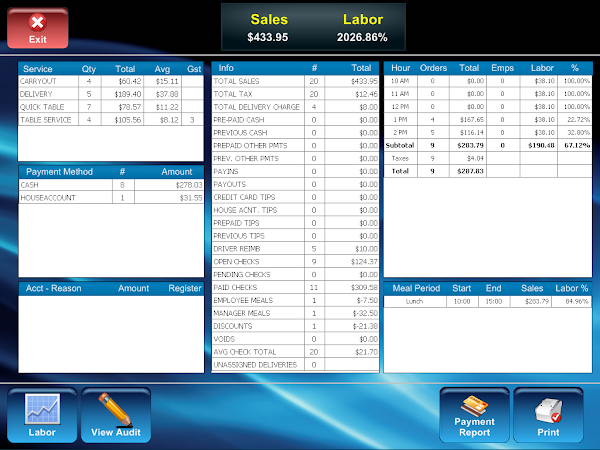Click the hourly Taxes row
The image size is (600, 450).
pyautogui.click(x=488, y=158)
